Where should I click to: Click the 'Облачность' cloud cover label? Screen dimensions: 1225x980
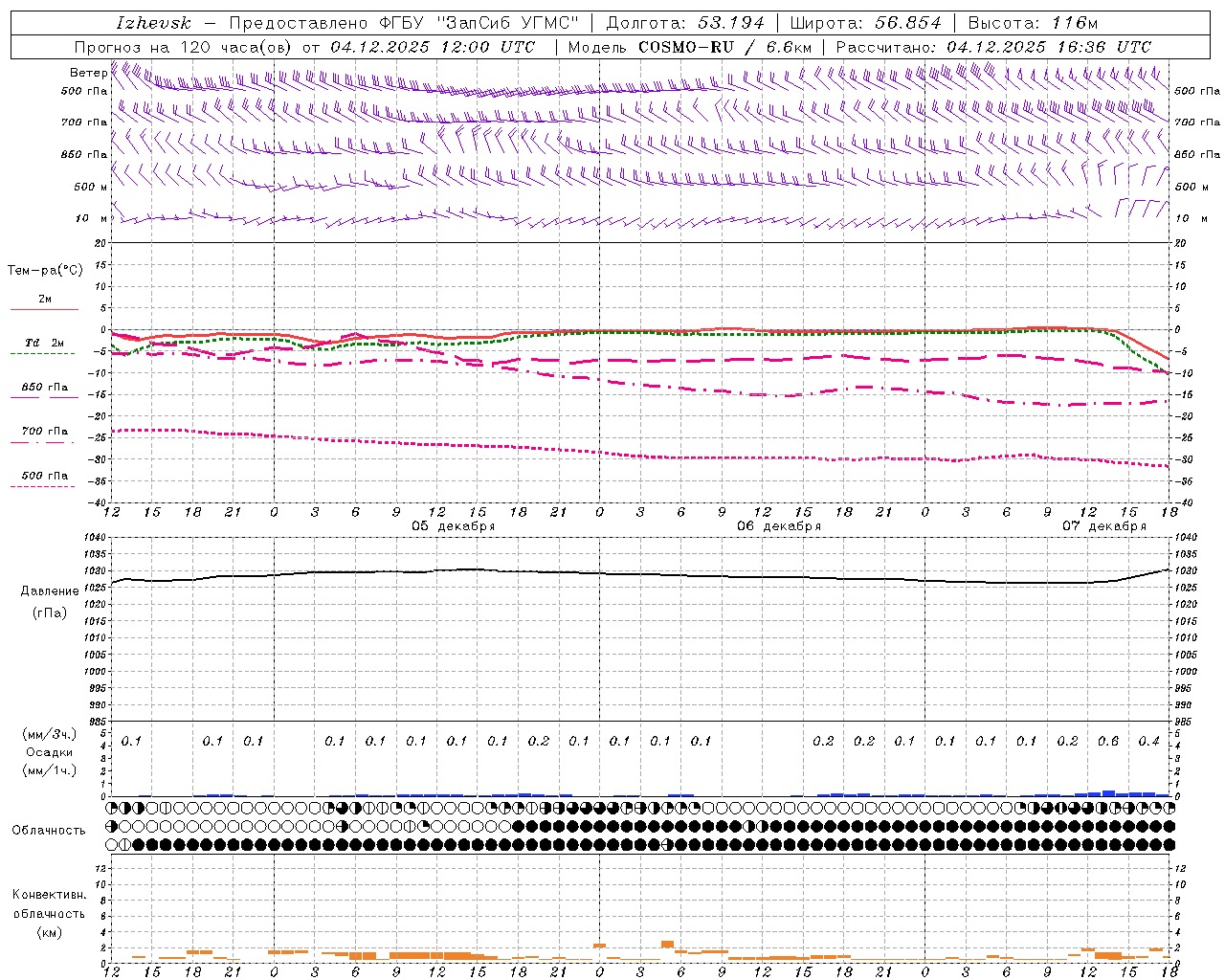[49, 831]
